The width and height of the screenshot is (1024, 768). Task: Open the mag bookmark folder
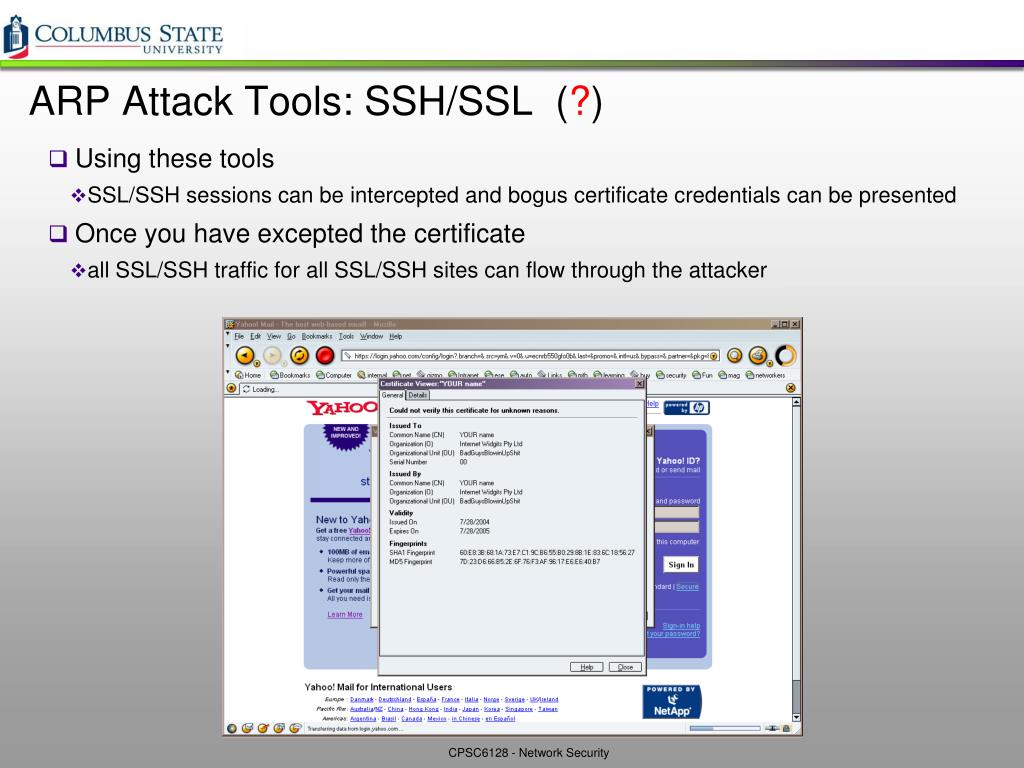click(x=729, y=375)
